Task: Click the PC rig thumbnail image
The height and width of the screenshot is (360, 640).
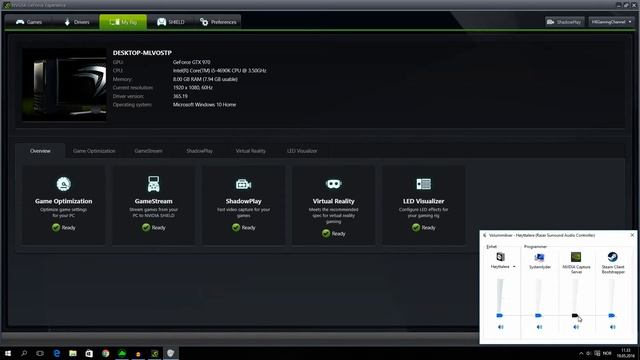Action: click(x=64, y=85)
